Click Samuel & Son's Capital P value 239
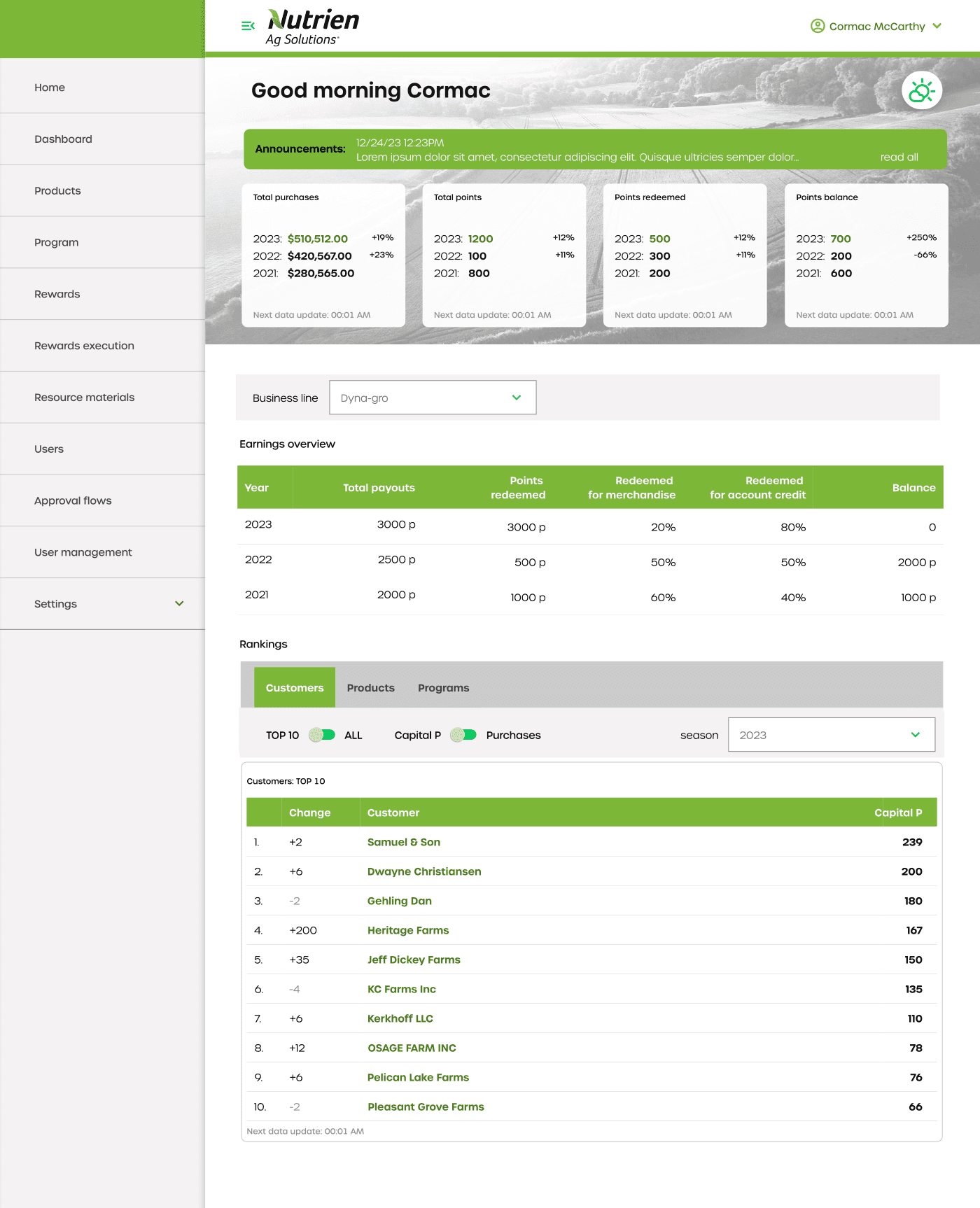Viewport: 980px width, 1208px height. [x=912, y=842]
